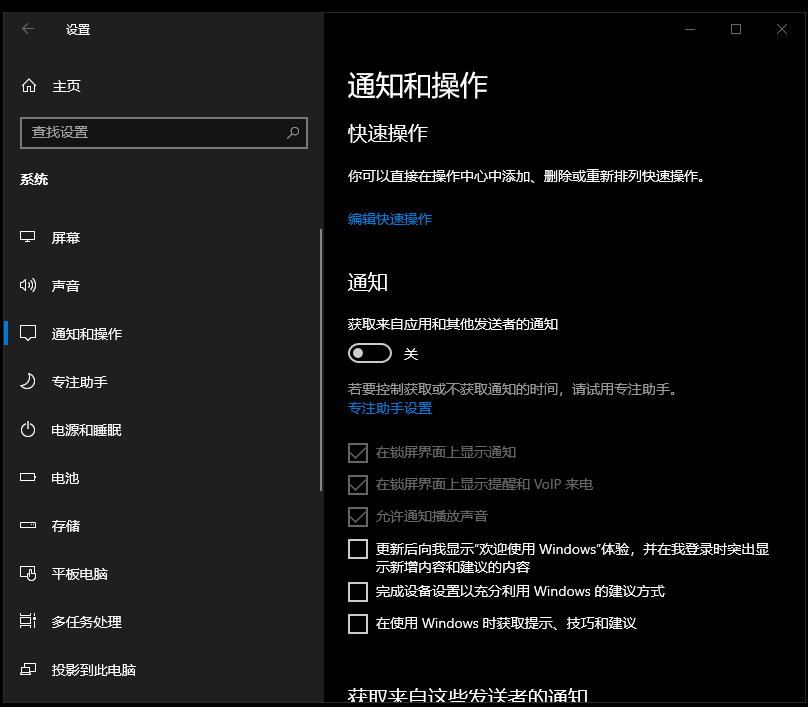Select 投影到此电脑 in the sidebar

point(93,670)
